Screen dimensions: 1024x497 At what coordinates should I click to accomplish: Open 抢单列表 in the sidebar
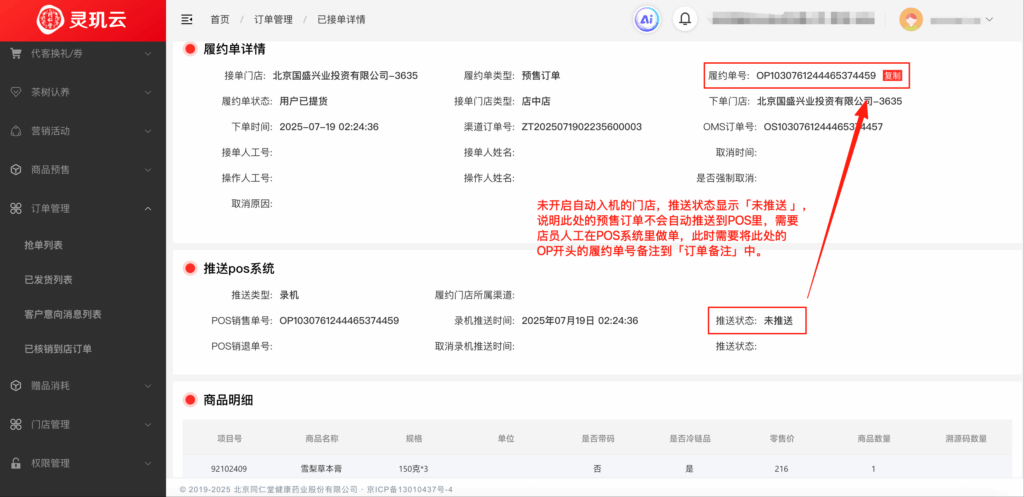(43, 245)
